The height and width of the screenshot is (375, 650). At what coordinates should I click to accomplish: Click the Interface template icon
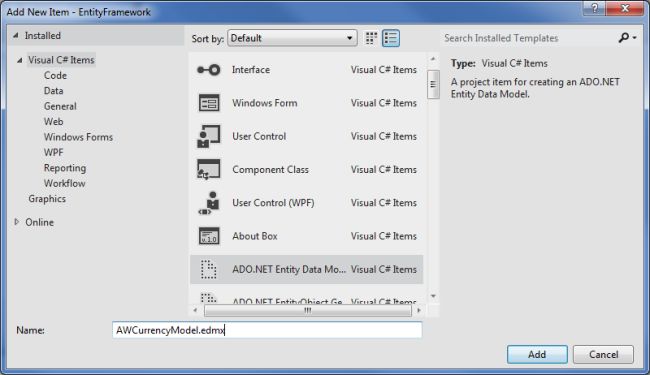point(209,70)
